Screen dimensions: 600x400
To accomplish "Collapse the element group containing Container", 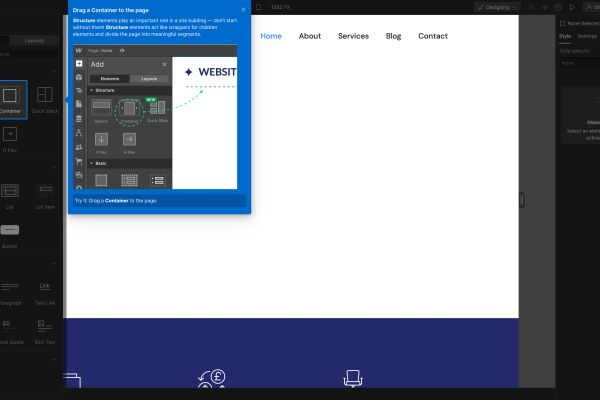I will coord(54,72).
